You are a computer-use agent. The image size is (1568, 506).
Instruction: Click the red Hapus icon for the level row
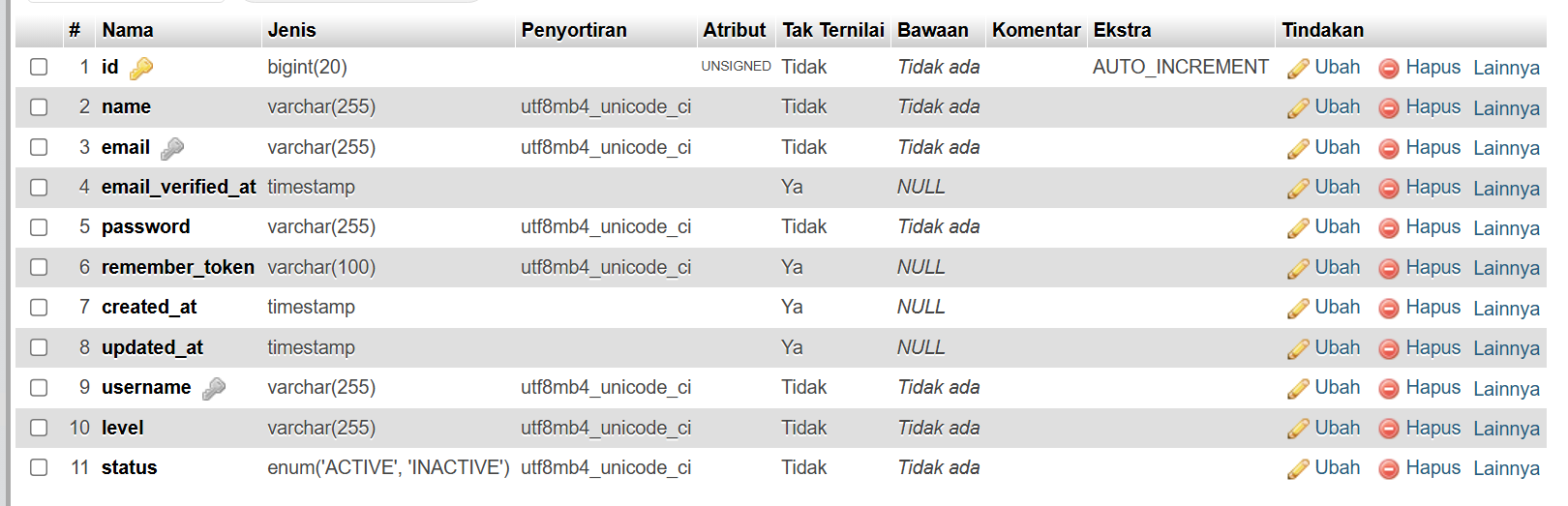[1389, 429]
